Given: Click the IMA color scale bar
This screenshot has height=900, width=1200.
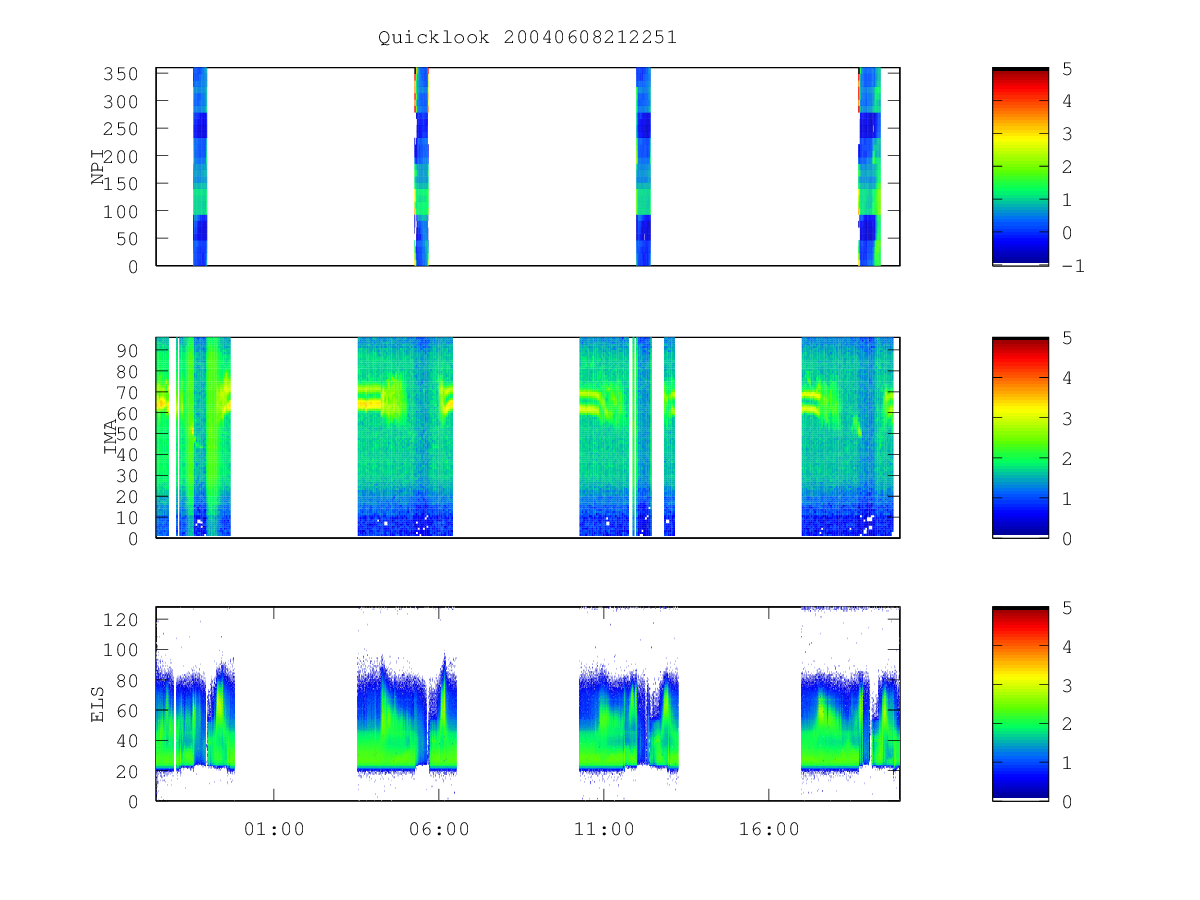Looking at the screenshot, I should coord(1020,437).
